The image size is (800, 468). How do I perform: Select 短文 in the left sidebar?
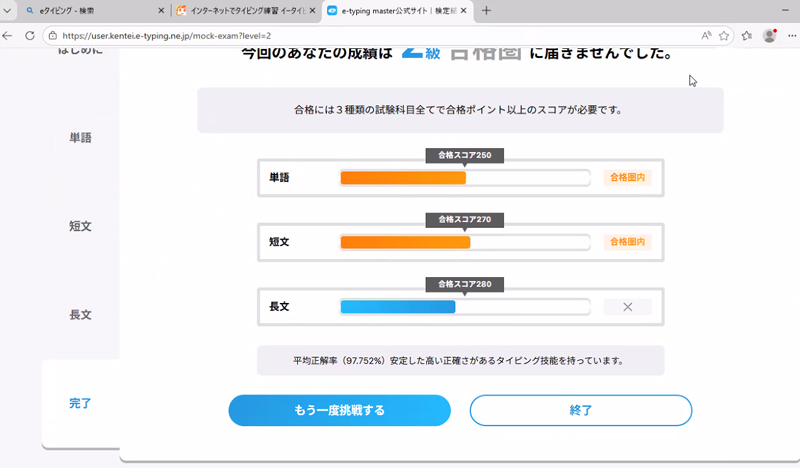pyautogui.click(x=80, y=226)
